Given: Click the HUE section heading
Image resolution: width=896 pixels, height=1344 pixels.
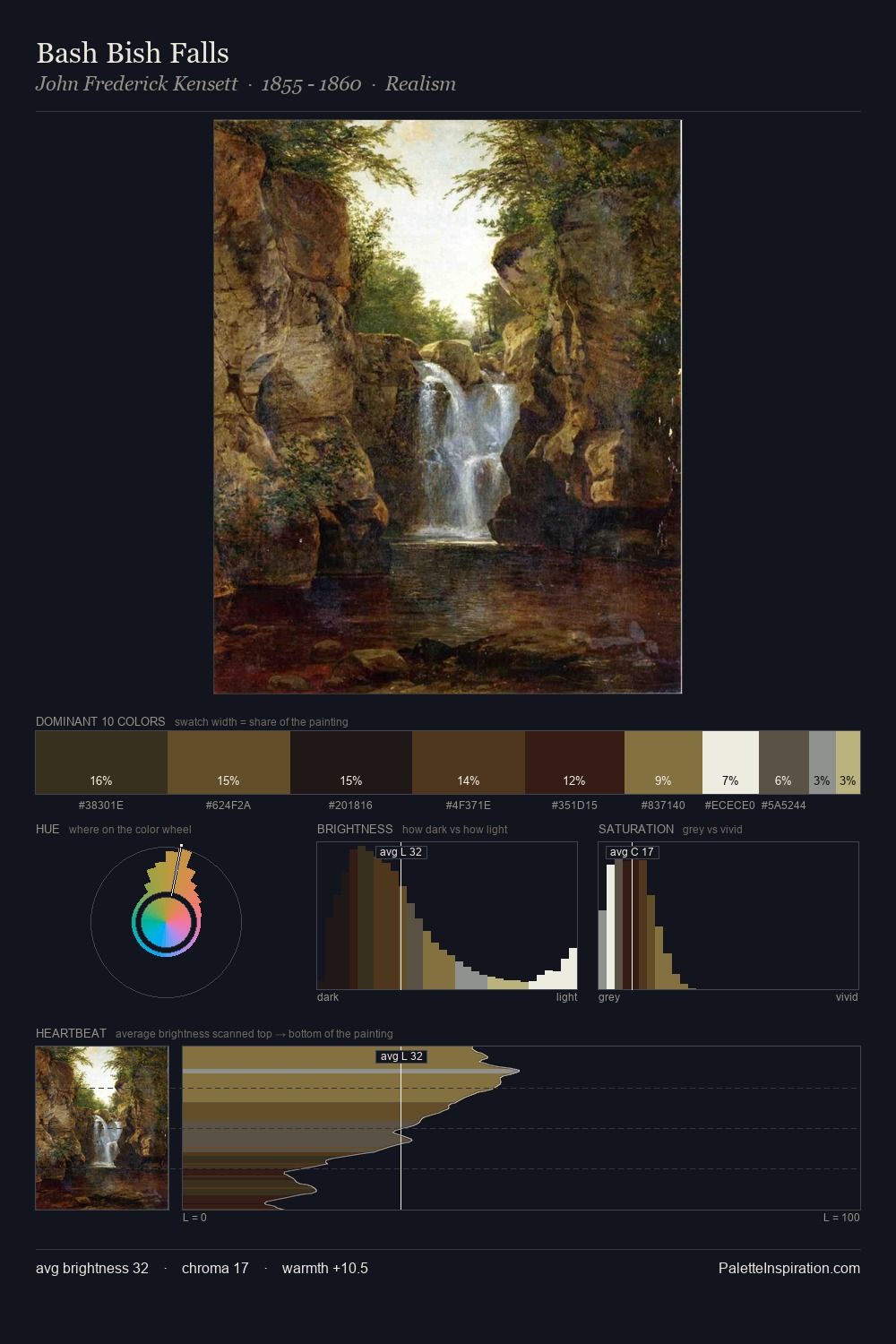Looking at the screenshot, I should [47, 829].
